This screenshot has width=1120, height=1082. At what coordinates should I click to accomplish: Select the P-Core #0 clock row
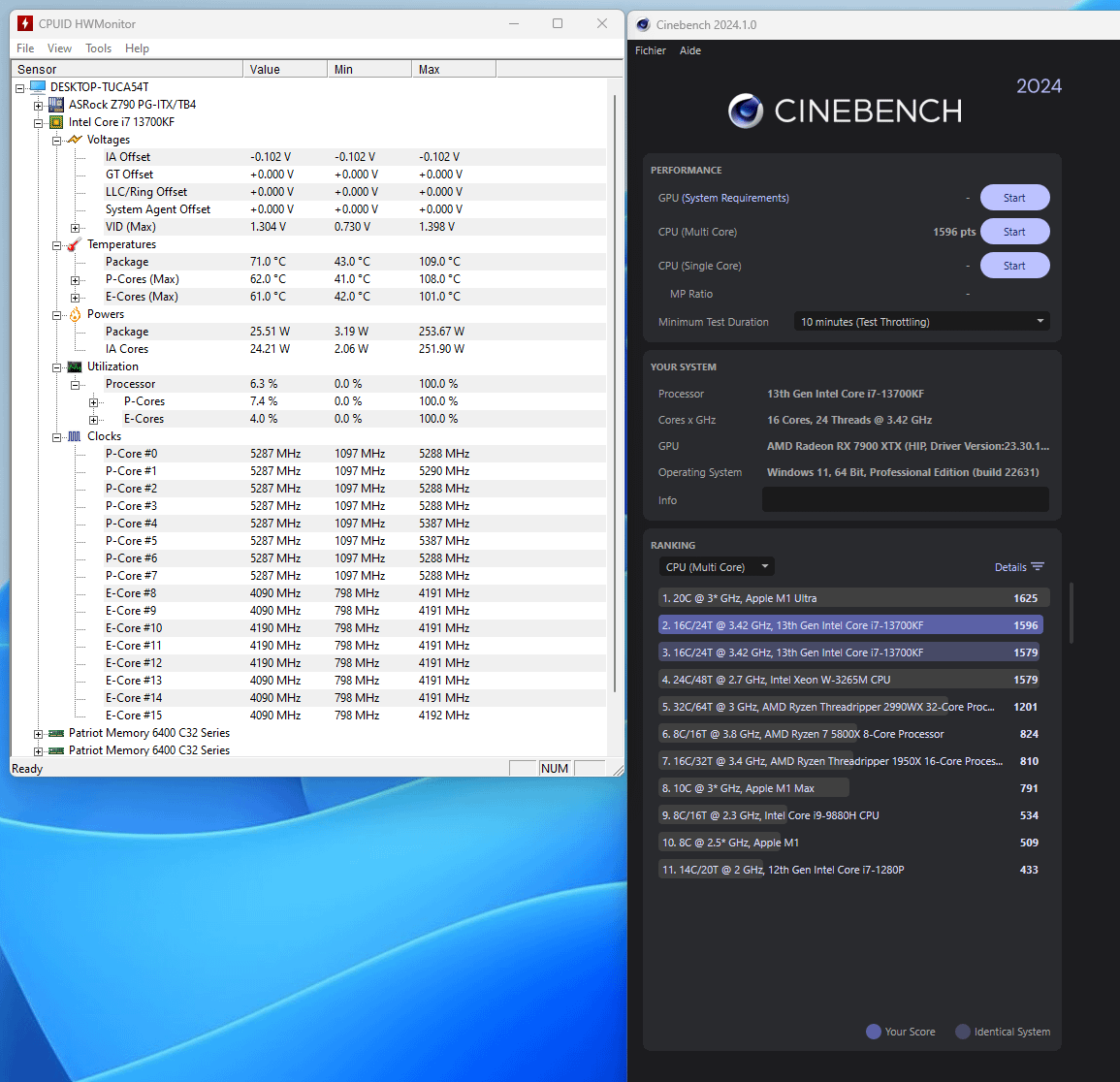tap(355, 454)
